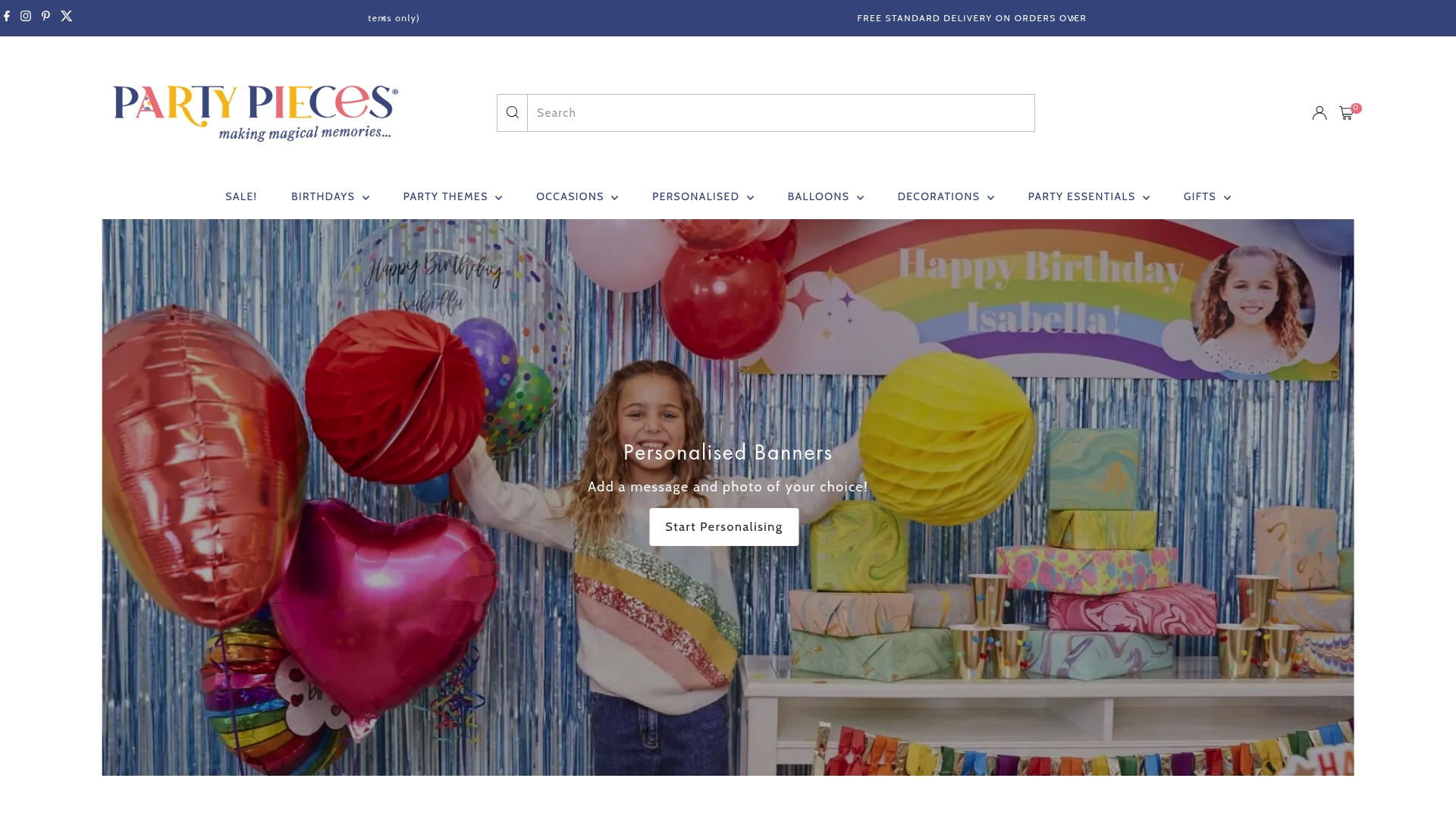The image size is (1456, 819).
Task: Click the Start Personalising button
Action: [723, 526]
